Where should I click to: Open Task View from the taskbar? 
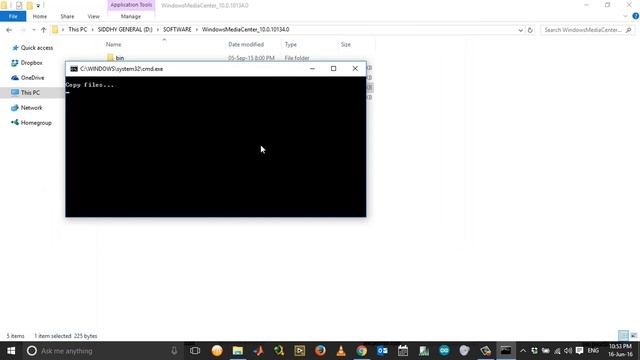point(195,351)
